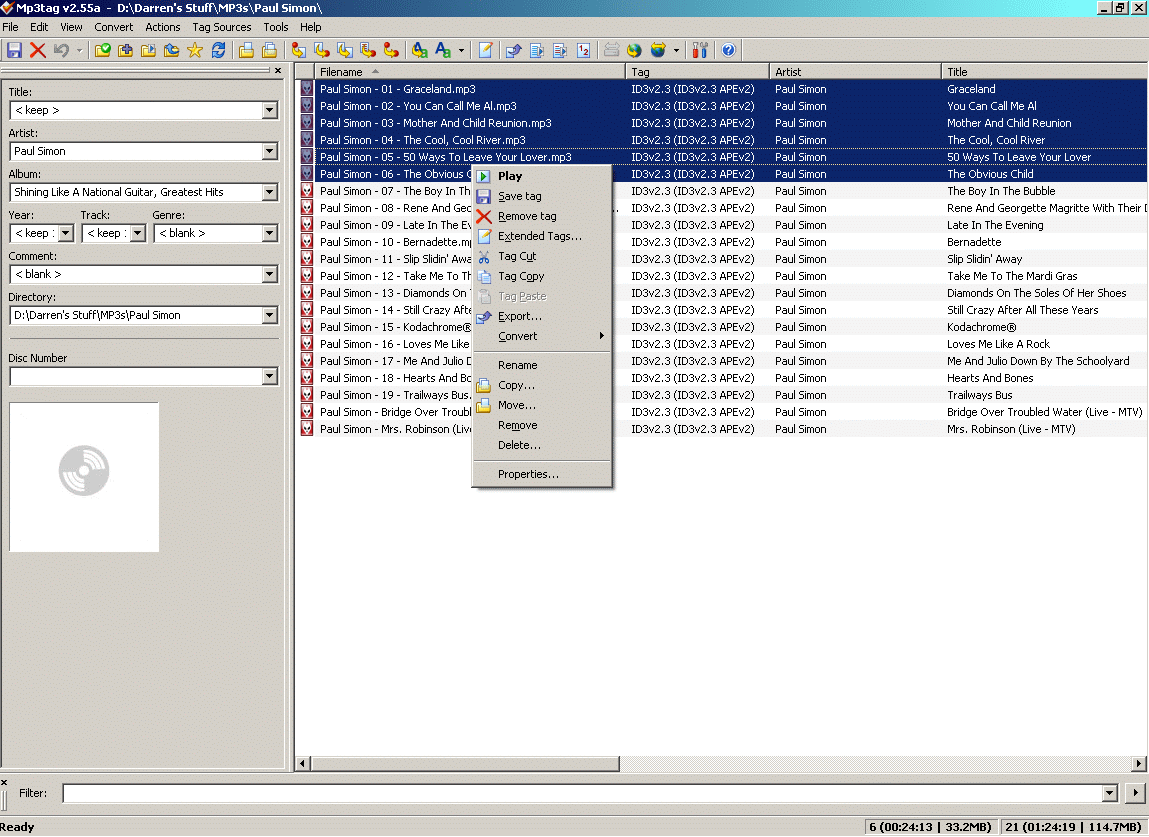Expand the Album field dropdown

point(270,193)
